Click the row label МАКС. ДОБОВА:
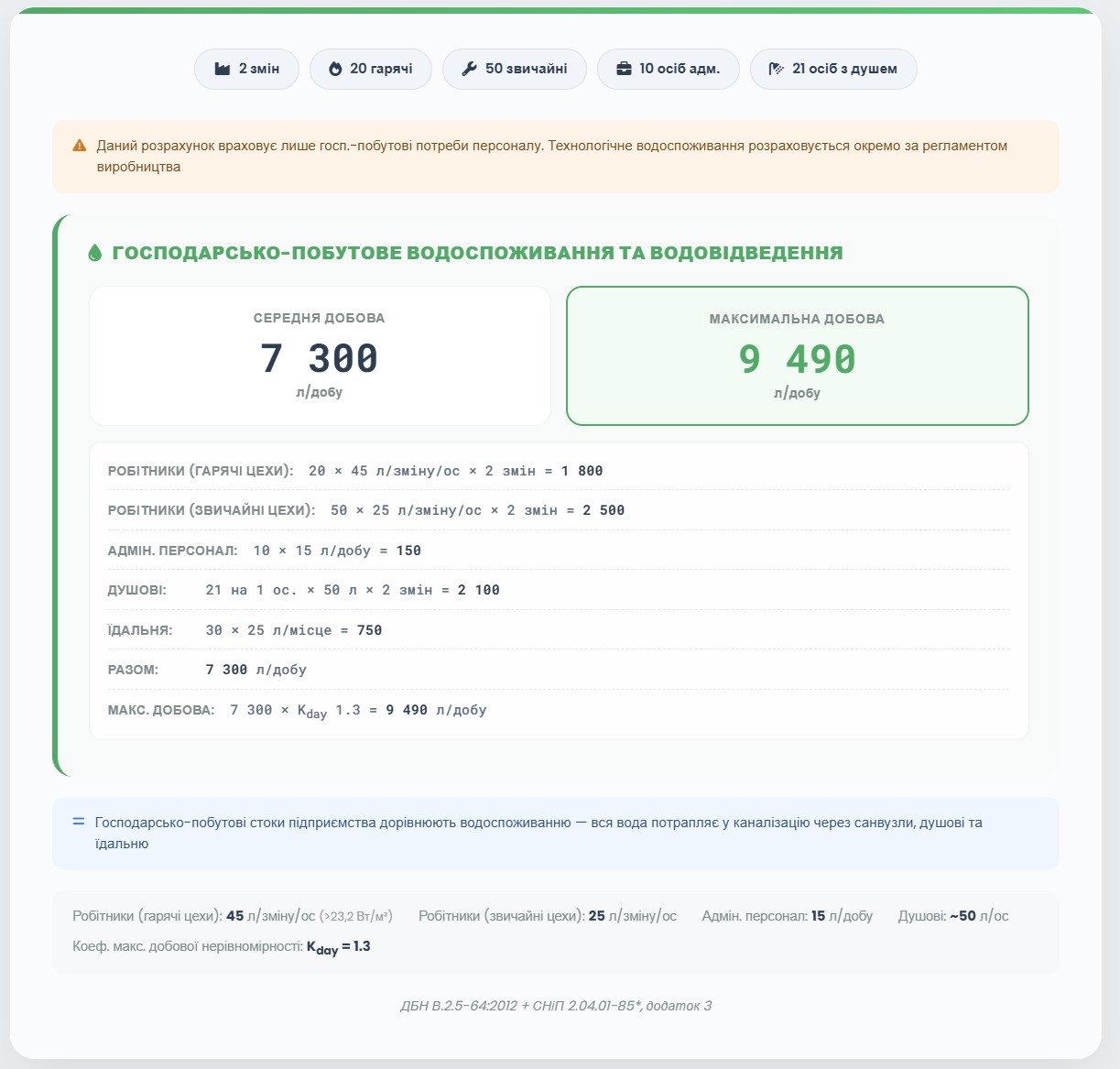The width and height of the screenshot is (1120, 1069). click(x=161, y=710)
